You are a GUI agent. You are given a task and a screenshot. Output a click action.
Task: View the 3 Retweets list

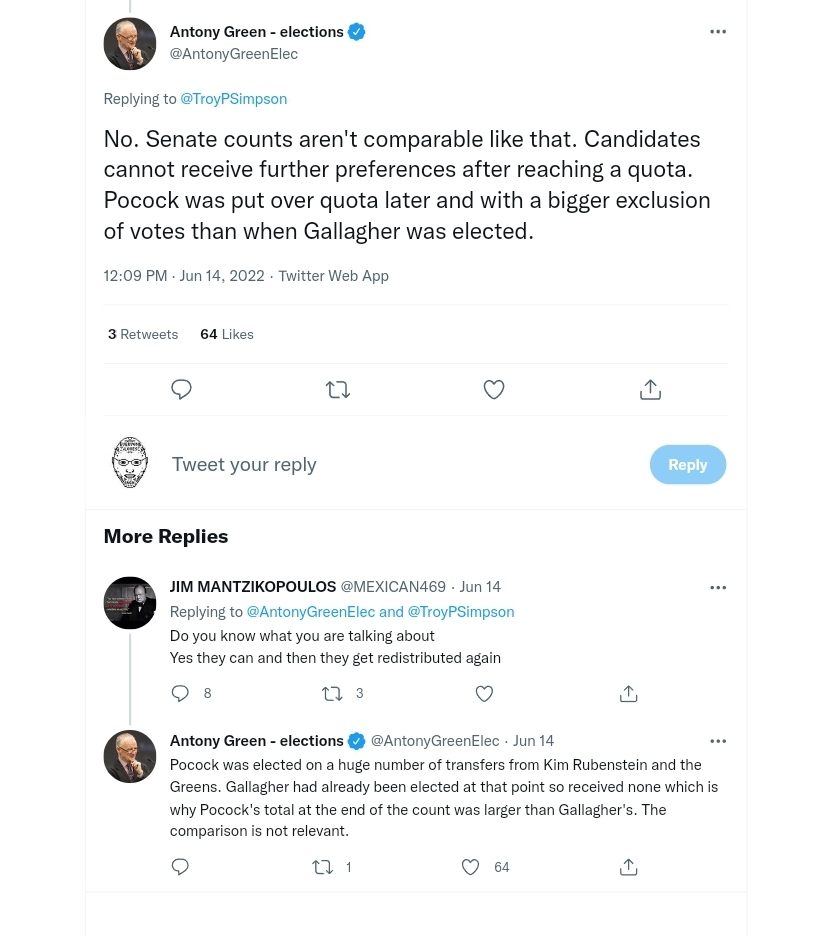tap(143, 334)
